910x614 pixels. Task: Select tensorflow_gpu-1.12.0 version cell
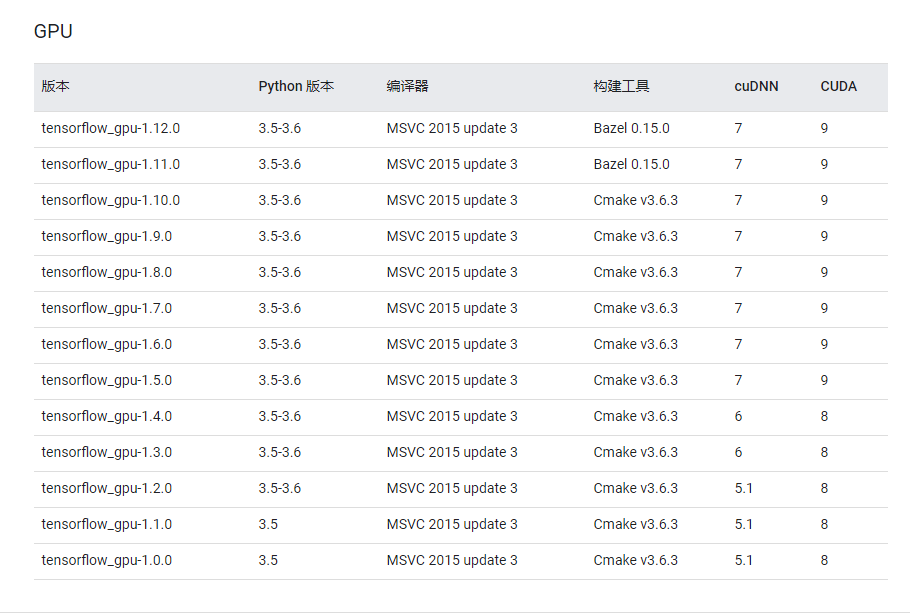(x=111, y=128)
